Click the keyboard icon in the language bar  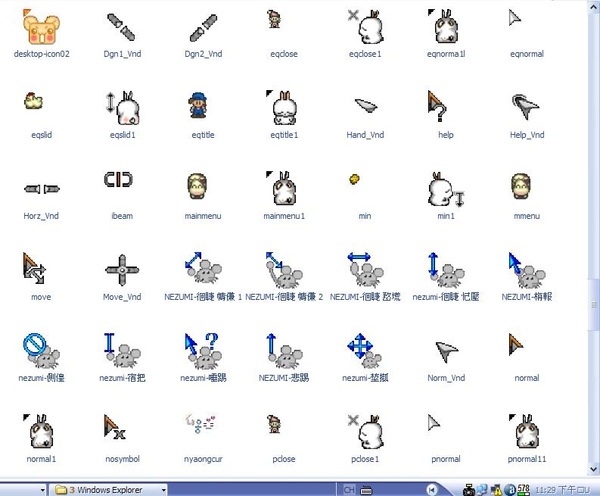pos(366,490)
